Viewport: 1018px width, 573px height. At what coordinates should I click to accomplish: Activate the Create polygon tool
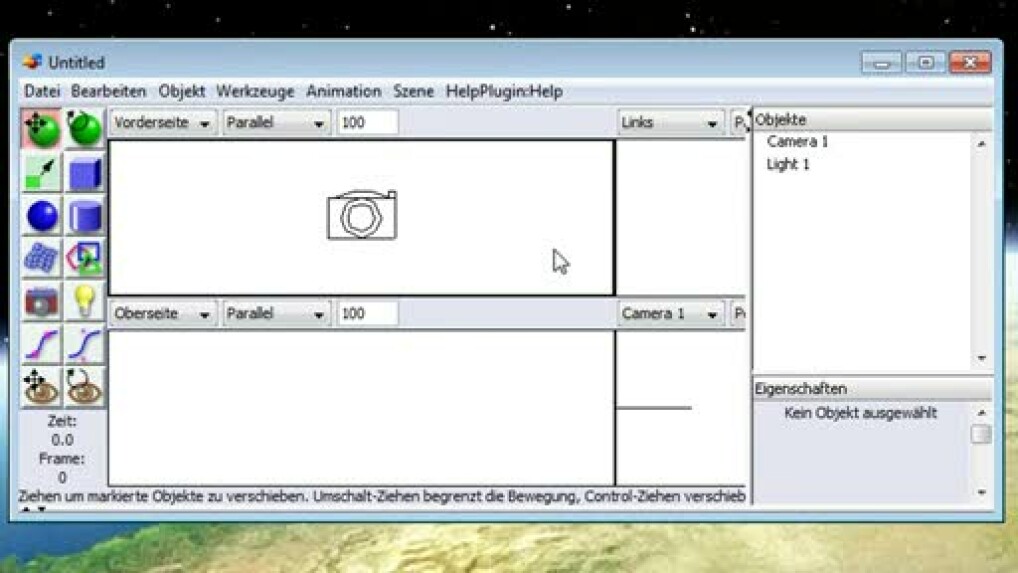85,259
